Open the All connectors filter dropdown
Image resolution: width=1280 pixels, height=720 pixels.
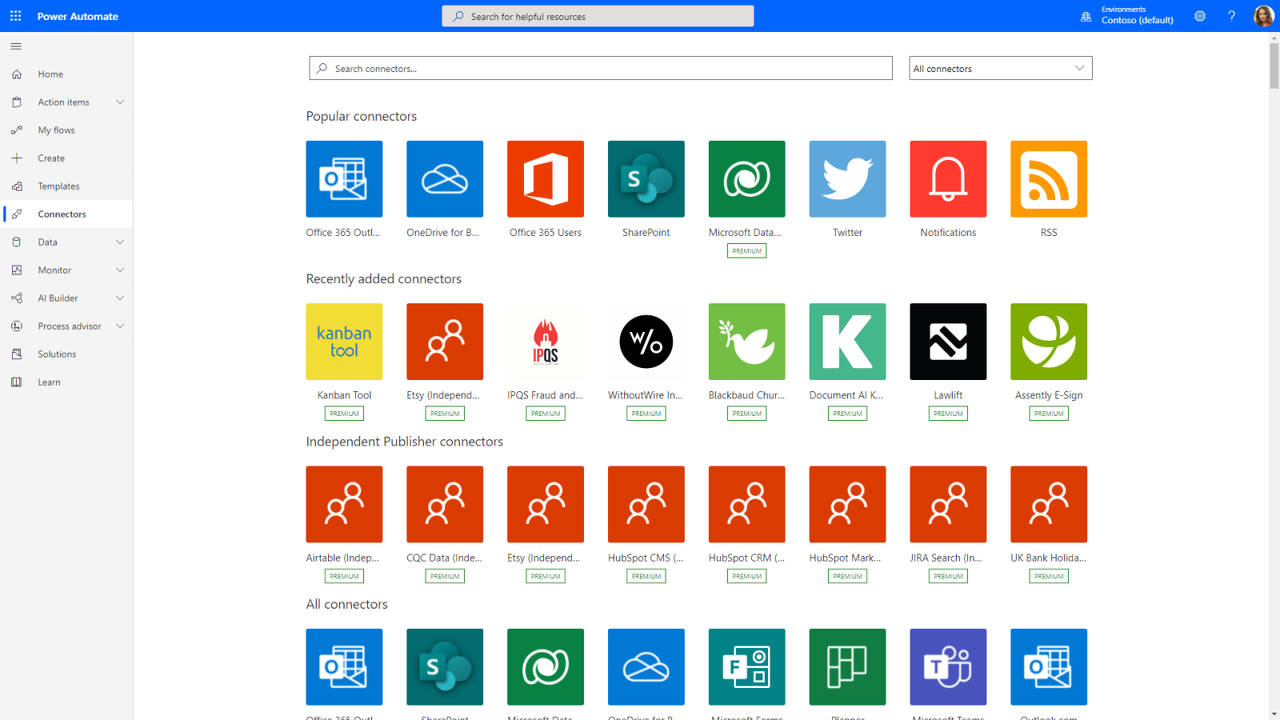pyautogui.click(x=1000, y=68)
